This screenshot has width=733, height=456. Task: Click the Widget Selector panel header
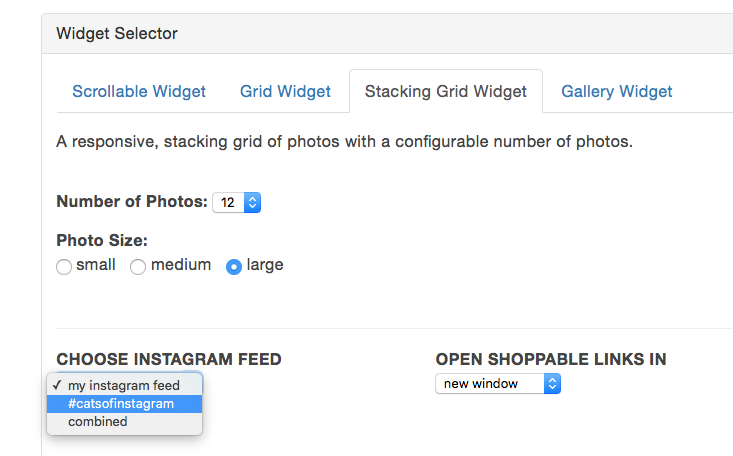point(117,34)
